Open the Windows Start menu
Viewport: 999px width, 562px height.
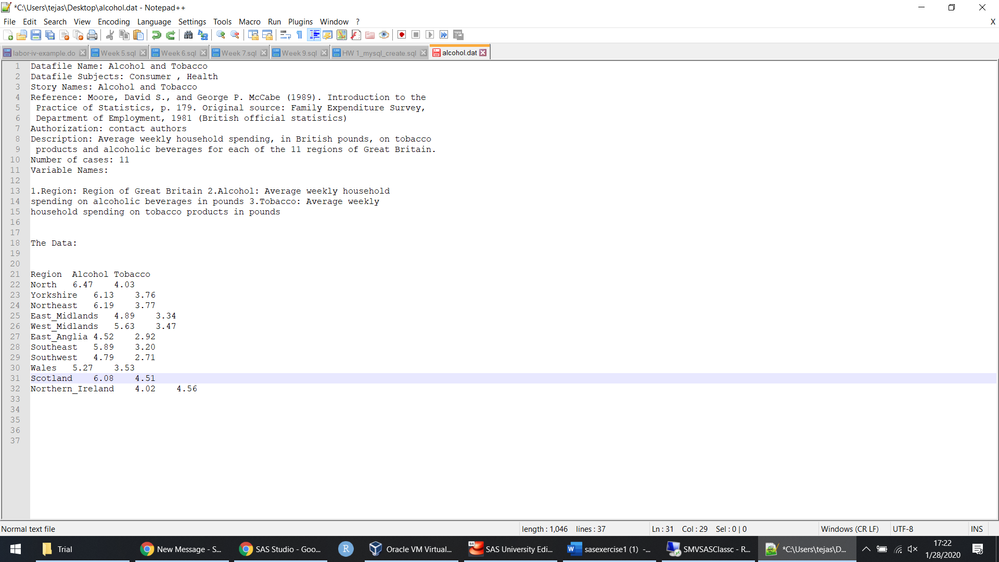(15, 549)
